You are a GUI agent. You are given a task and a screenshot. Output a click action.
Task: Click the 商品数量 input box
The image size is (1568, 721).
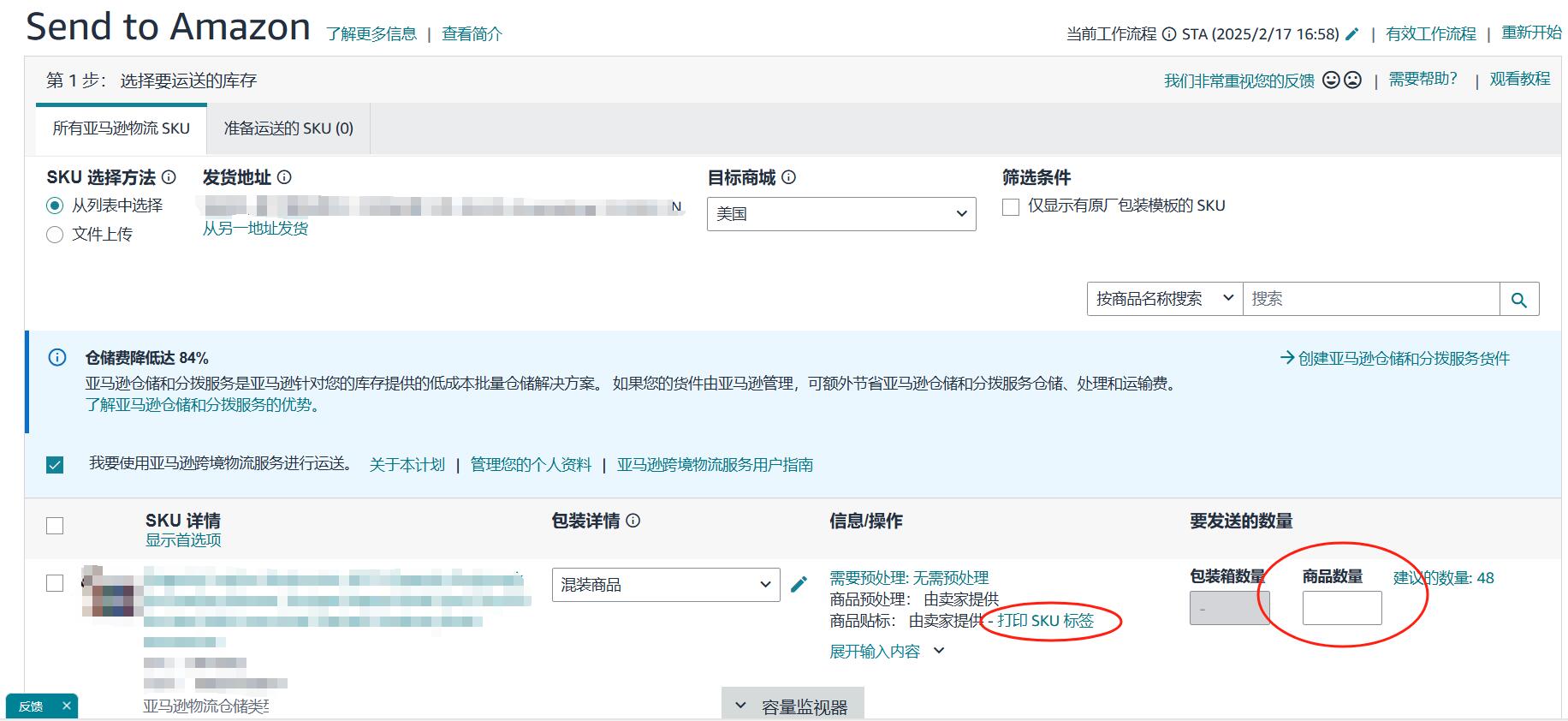tap(1342, 608)
